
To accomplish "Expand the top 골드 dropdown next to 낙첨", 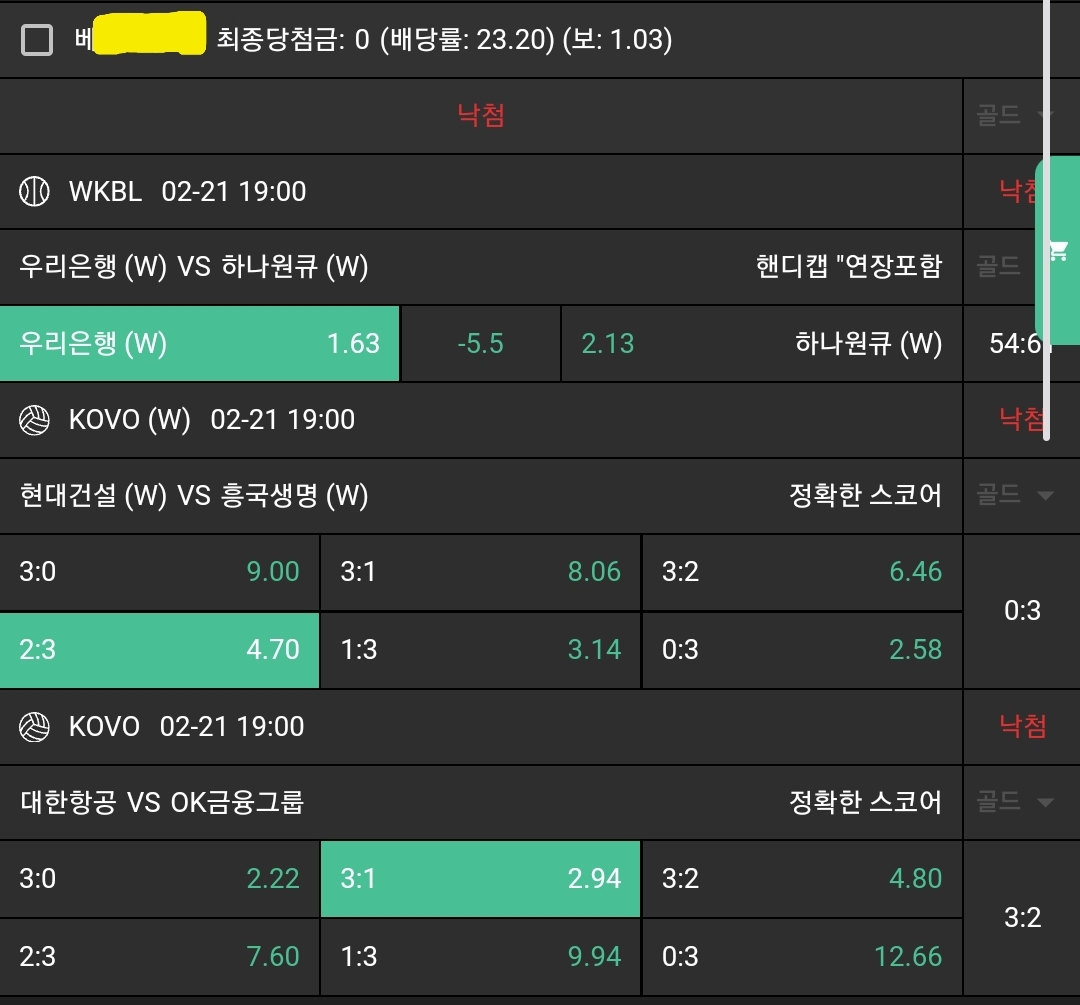I will point(1015,115).
